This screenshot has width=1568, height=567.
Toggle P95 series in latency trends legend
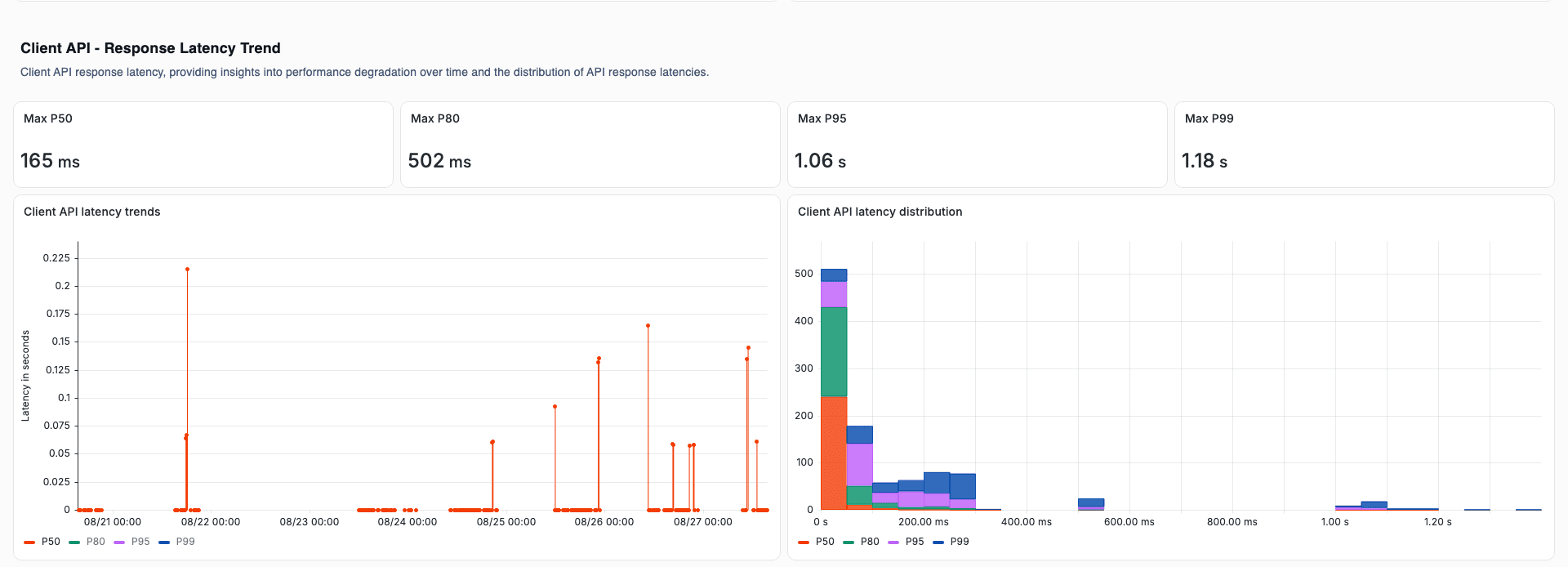pyautogui.click(x=132, y=542)
